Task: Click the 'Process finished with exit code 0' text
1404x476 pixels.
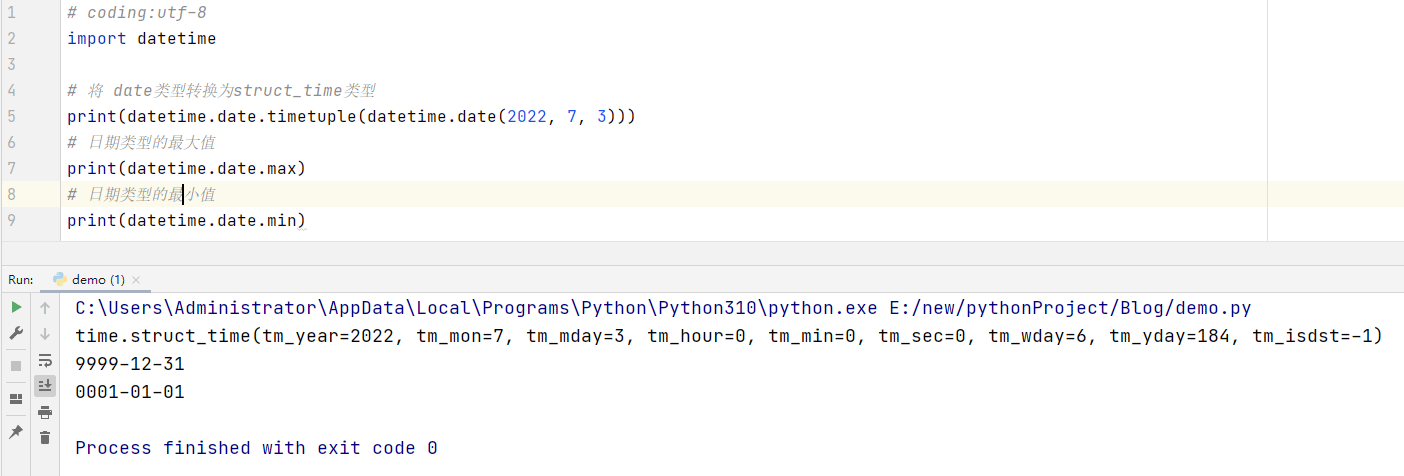Action: pos(256,448)
